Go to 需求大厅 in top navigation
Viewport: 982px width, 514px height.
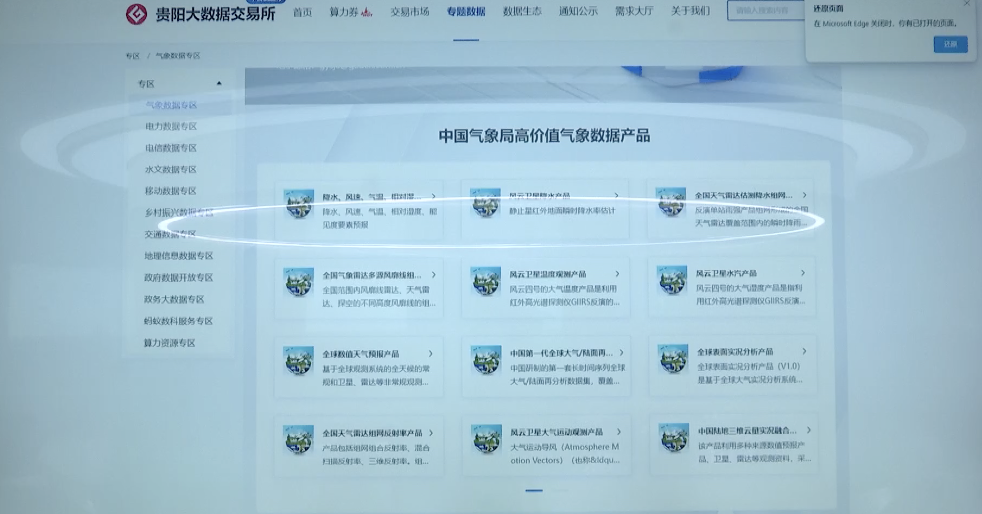tap(634, 12)
